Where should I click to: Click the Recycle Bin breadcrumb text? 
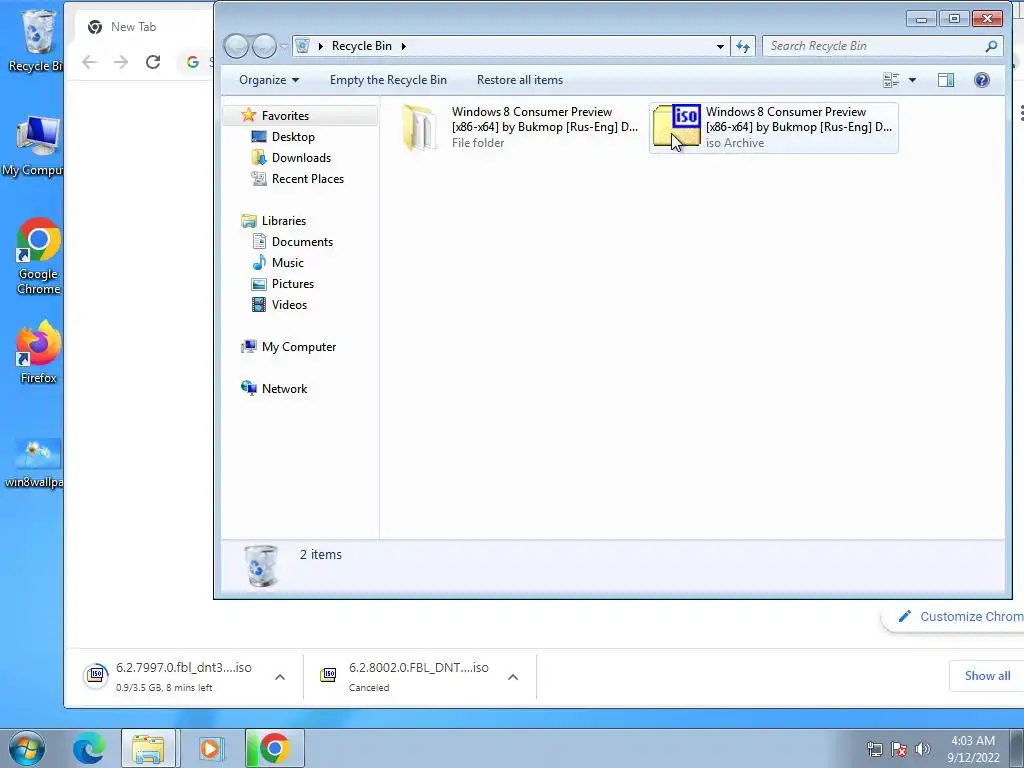(x=362, y=46)
